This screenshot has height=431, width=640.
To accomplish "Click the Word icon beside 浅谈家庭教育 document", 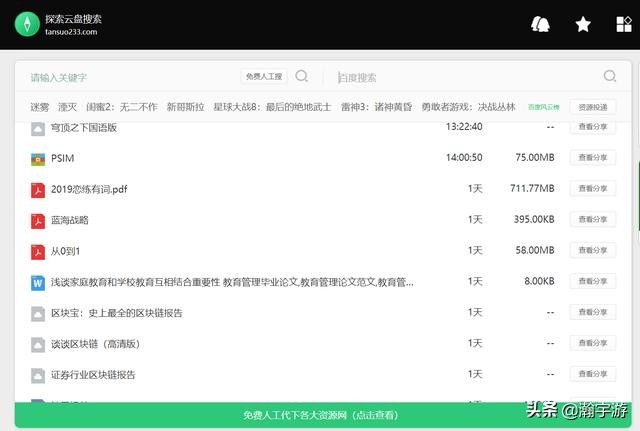I will [38, 282].
